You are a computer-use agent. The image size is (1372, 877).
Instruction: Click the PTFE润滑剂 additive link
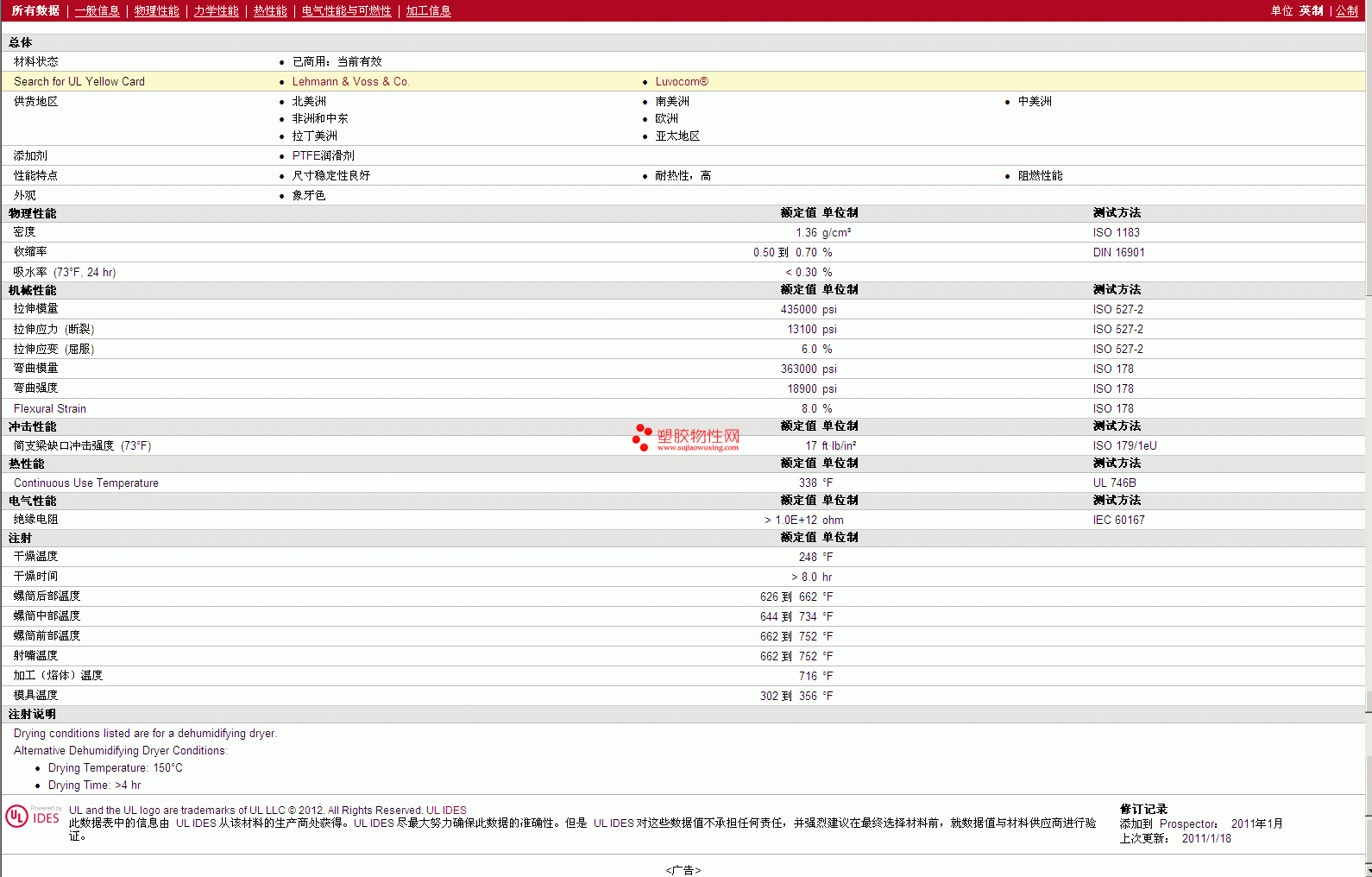click(324, 155)
